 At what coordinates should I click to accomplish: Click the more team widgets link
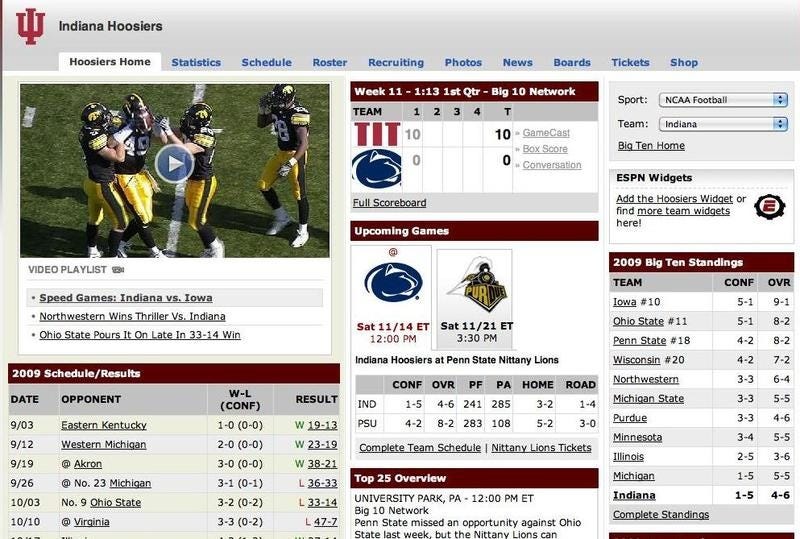point(684,211)
